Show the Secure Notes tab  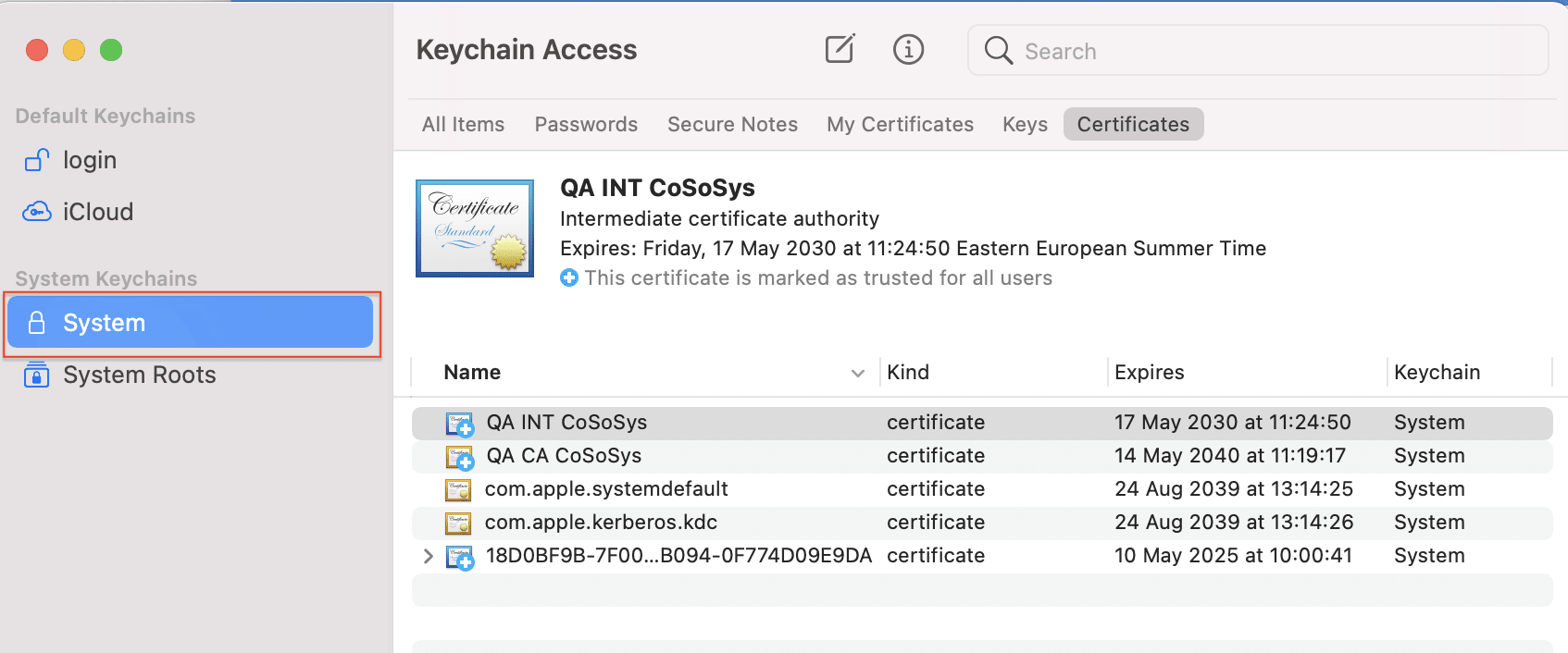pos(732,124)
